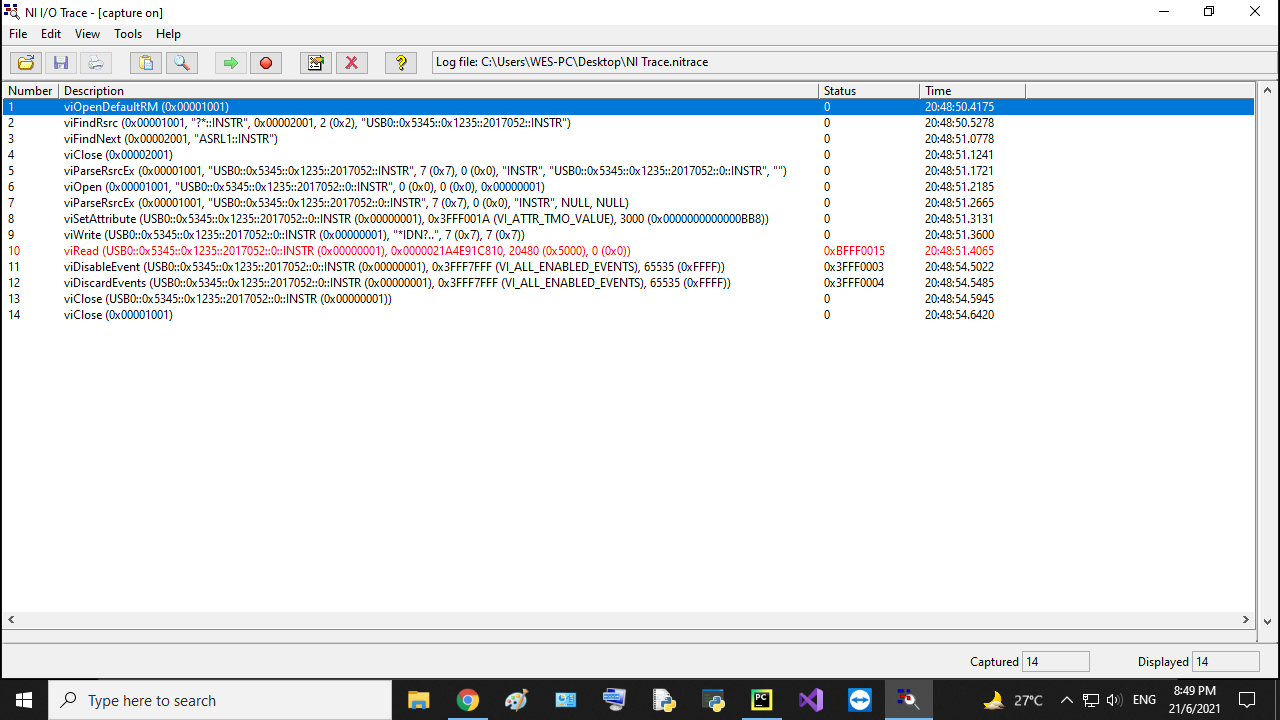Image resolution: width=1280 pixels, height=720 pixels.
Task: Click the Time column header
Action: (x=972, y=90)
